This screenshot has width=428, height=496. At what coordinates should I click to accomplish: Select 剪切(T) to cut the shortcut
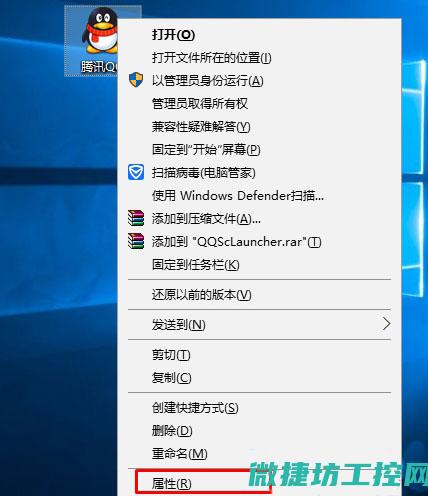(171, 355)
